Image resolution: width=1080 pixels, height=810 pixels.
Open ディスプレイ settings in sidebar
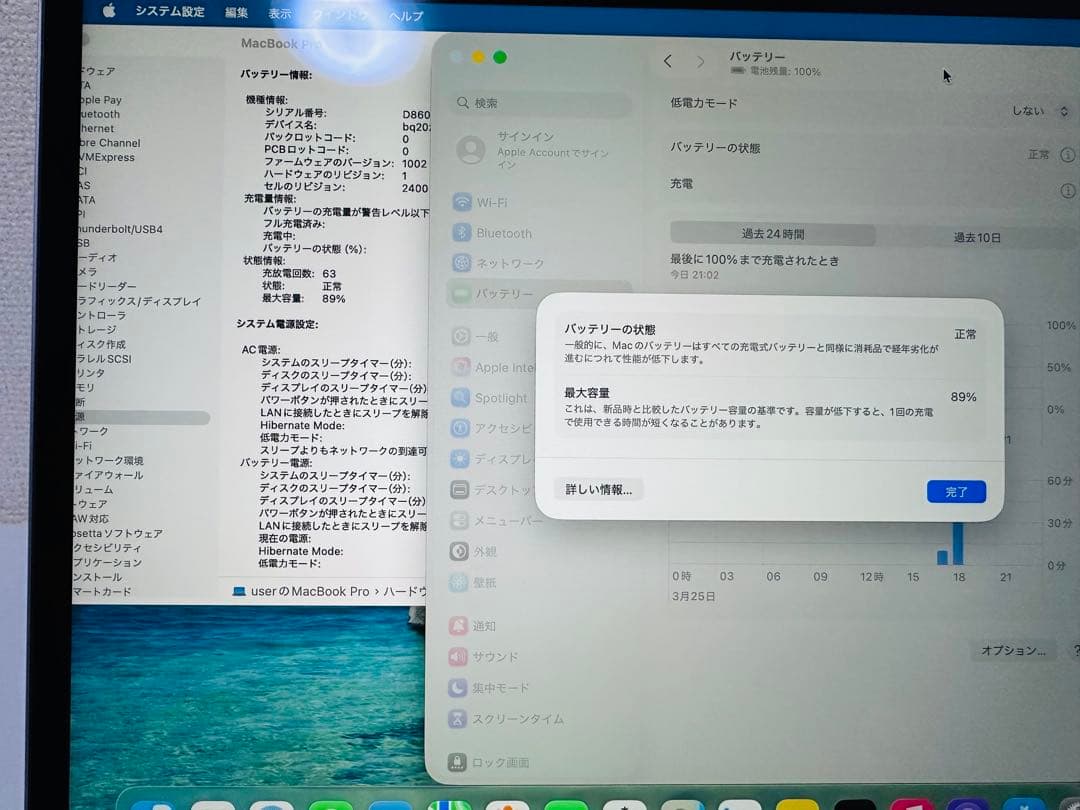click(492, 459)
